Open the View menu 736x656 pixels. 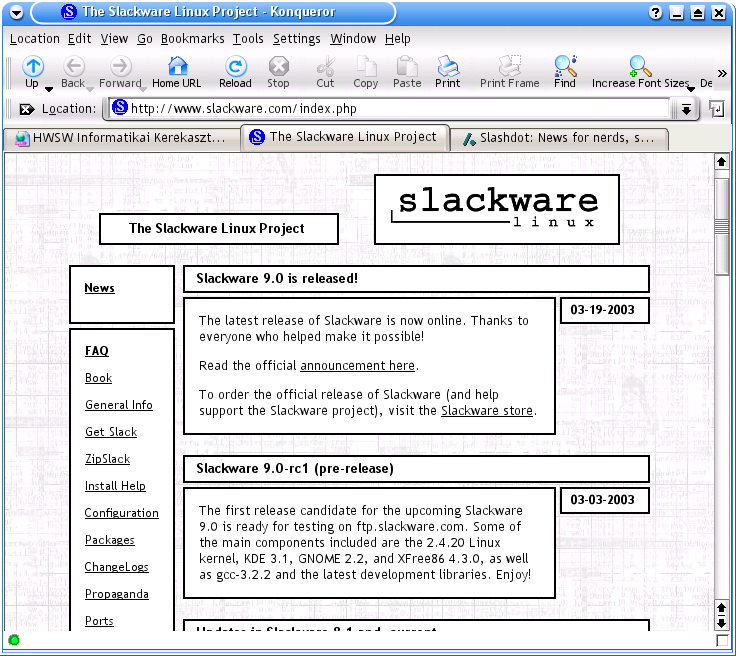[x=114, y=38]
